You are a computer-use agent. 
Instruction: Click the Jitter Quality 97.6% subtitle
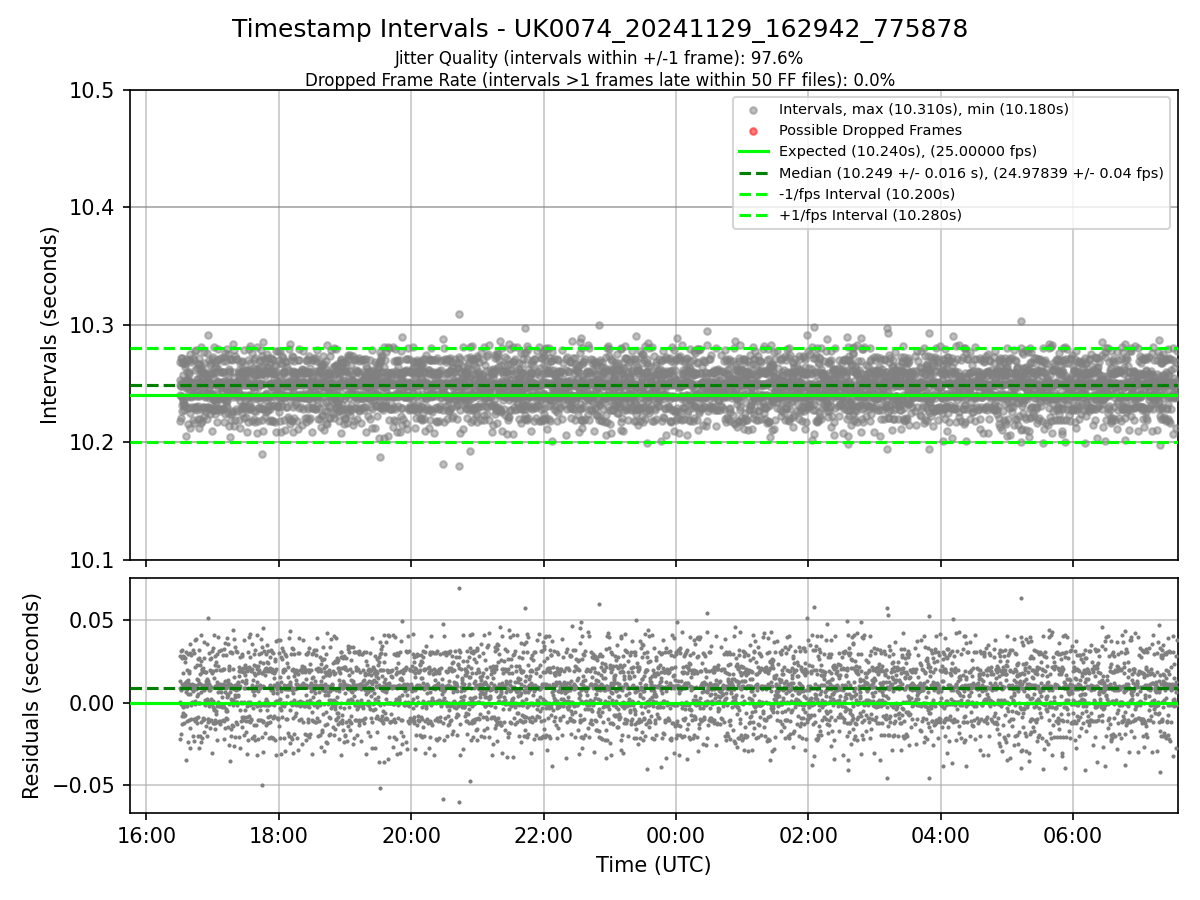click(x=599, y=58)
